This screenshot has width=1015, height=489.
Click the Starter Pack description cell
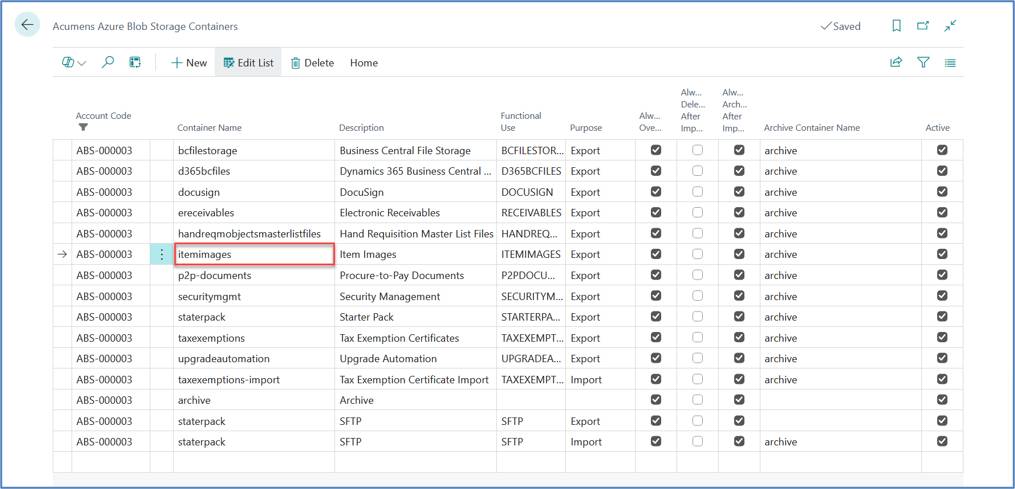(x=416, y=317)
